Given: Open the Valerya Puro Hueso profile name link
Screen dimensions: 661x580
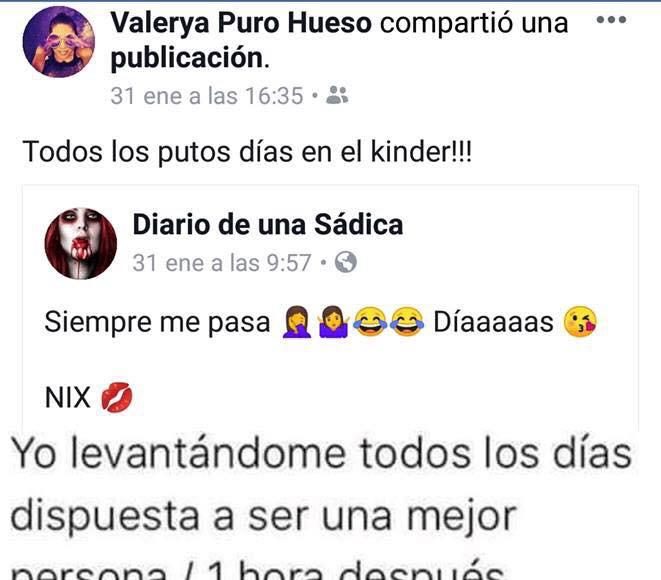Looking at the screenshot, I should pos(241,23).
